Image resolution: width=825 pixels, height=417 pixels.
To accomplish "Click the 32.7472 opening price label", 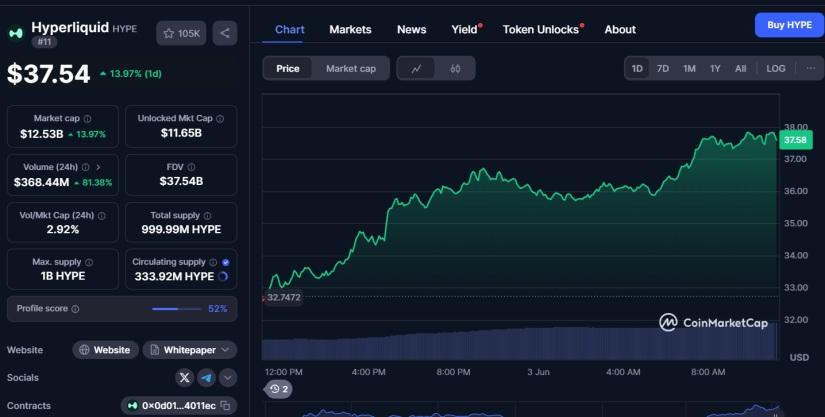I will pos(284,297).
